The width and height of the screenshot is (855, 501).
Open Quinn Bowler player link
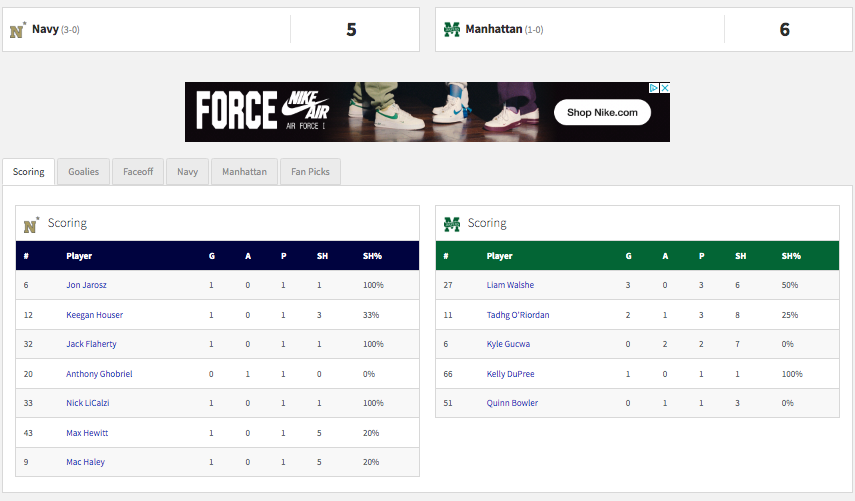tap(512, 403)
